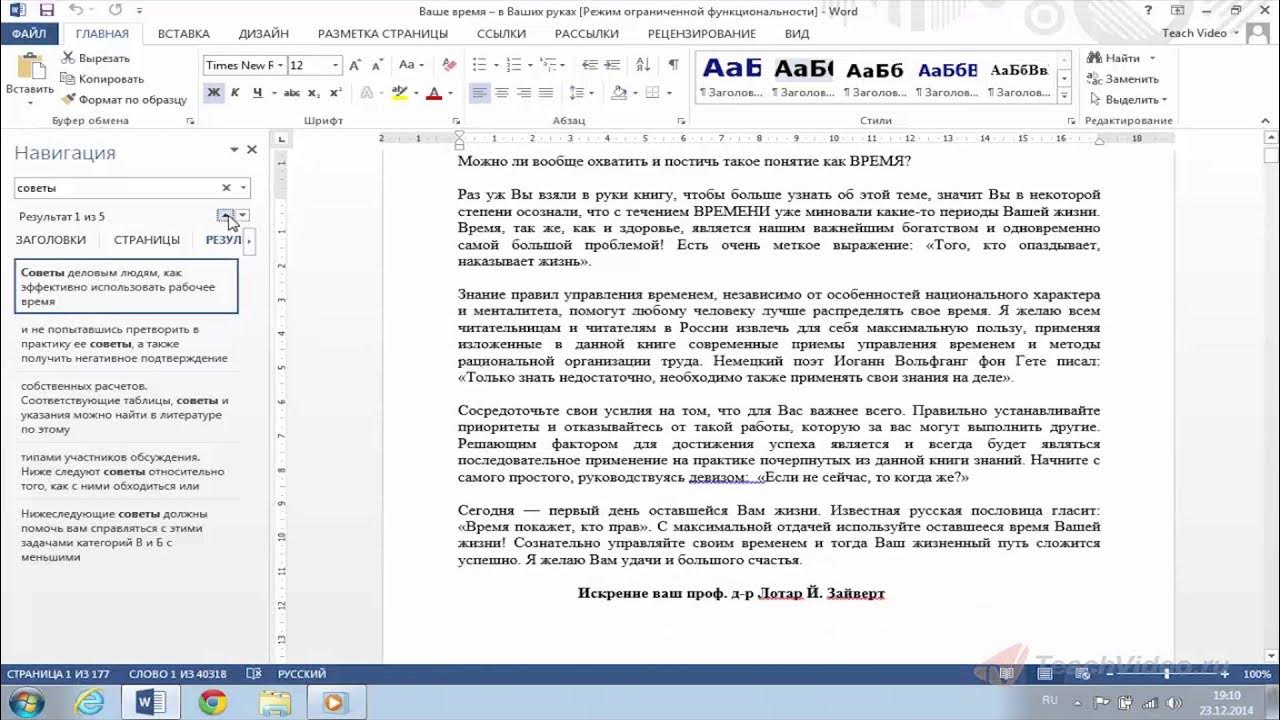Open Teach Video account menu
Viewport: 1280px width, 720px height.
coord(1201,34)
